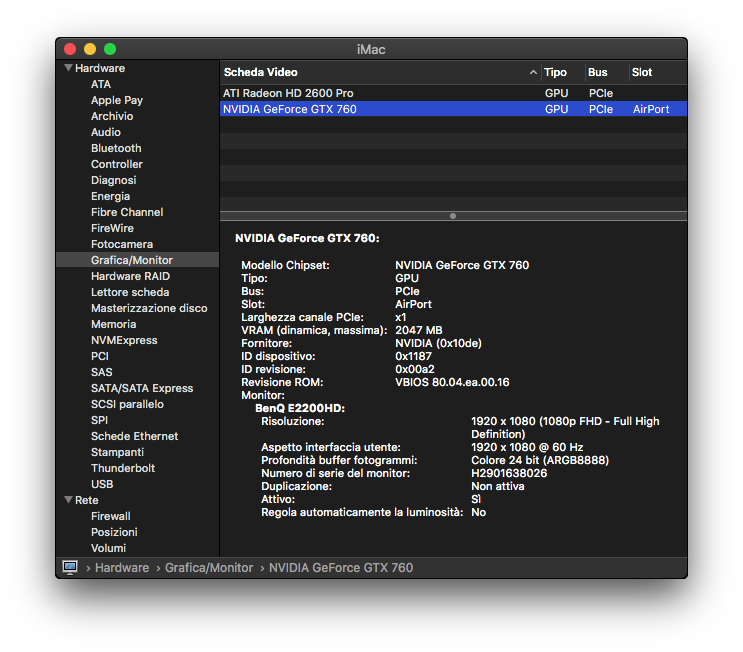Select Firewall under Rete
This screenshot has height=652, width=743.
111,516
